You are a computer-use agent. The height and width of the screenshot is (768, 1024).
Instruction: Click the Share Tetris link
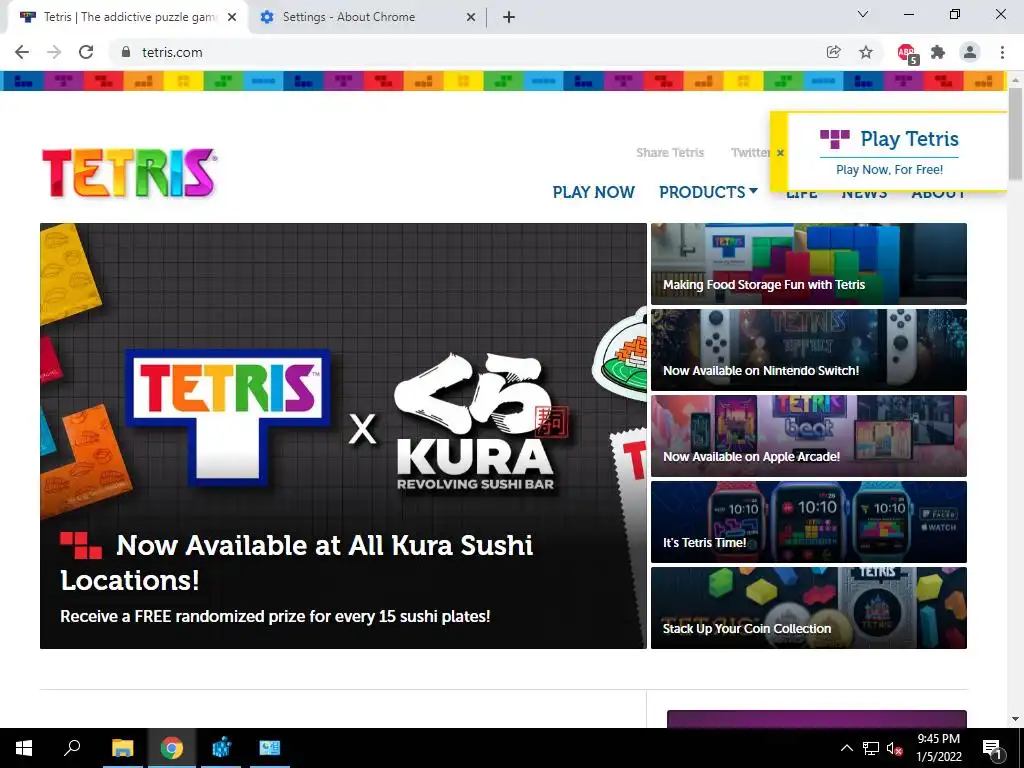(670, 152)
